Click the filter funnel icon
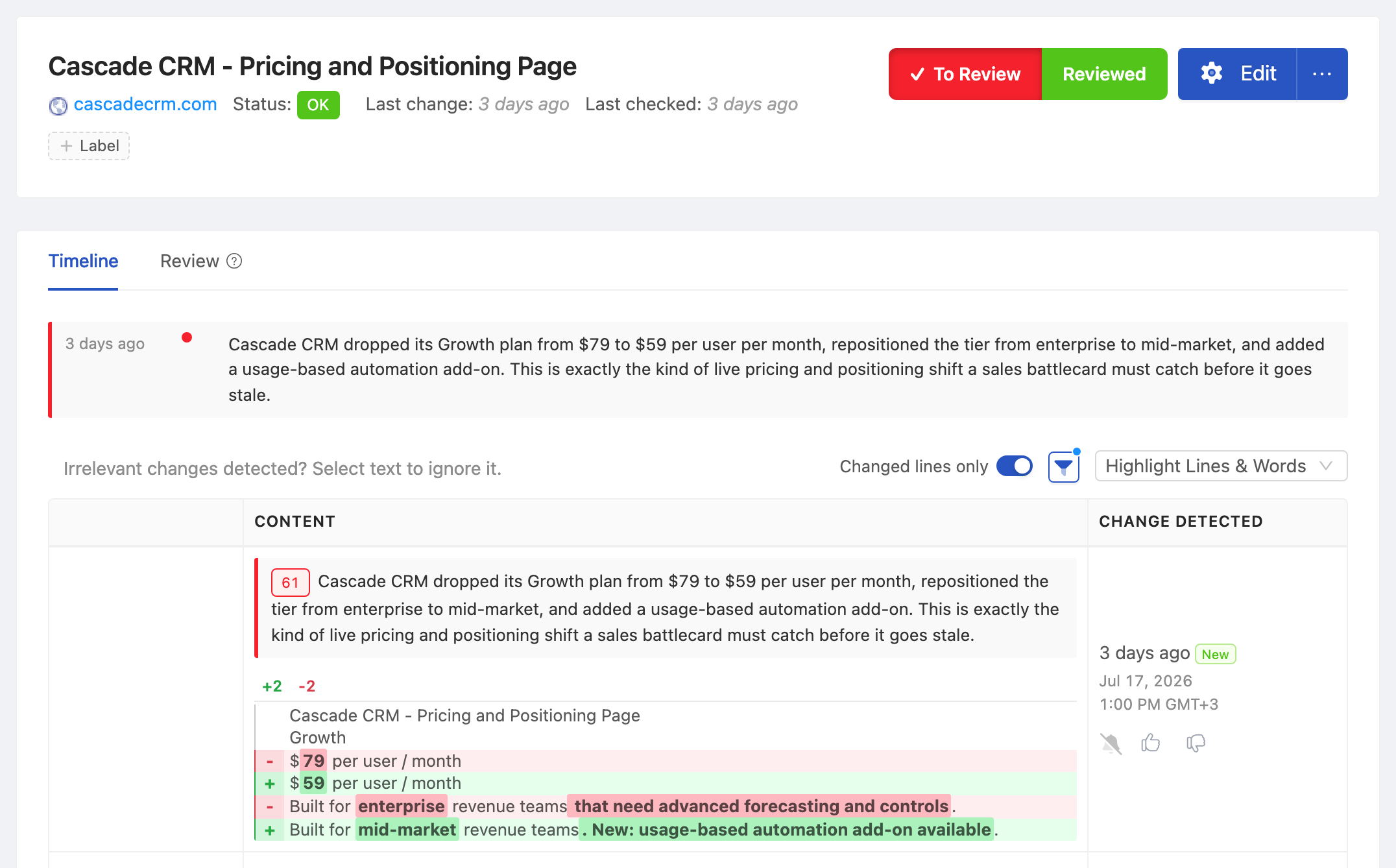Screen dimensions: 1396x868 pos(1063,466)
